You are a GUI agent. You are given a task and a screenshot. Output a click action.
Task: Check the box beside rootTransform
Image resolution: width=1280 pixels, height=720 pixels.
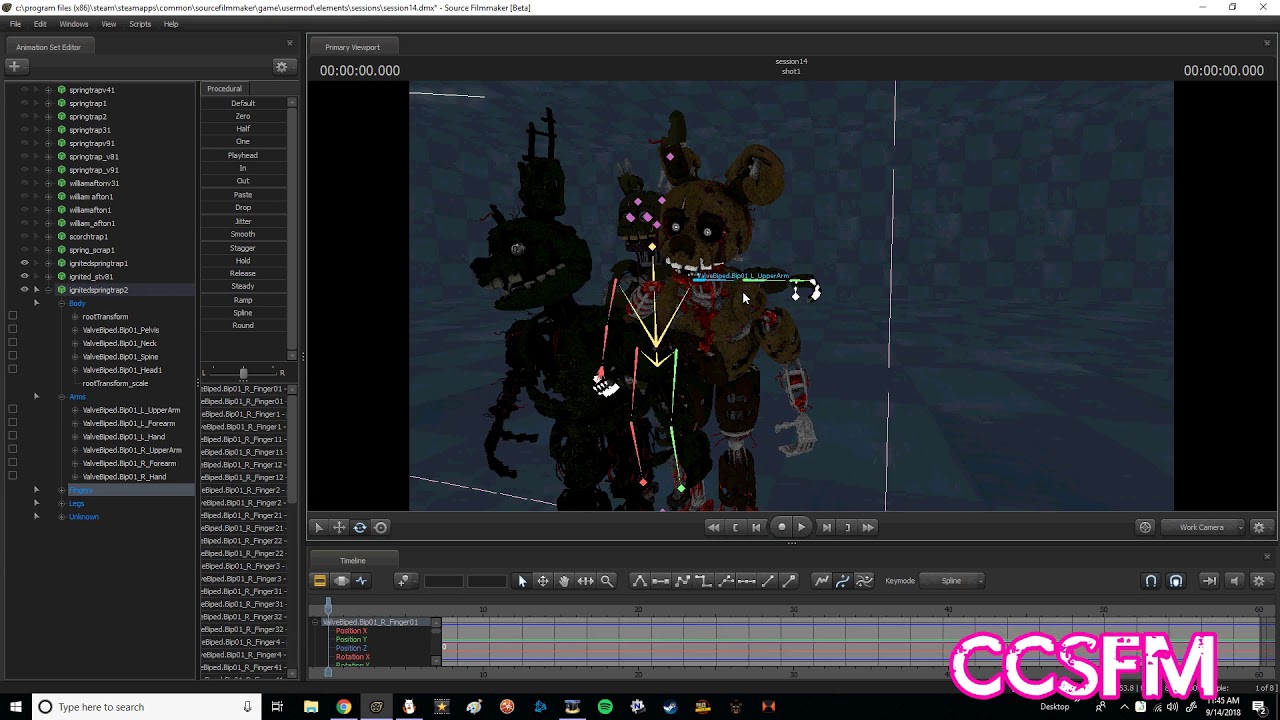(x=12, y=316)
